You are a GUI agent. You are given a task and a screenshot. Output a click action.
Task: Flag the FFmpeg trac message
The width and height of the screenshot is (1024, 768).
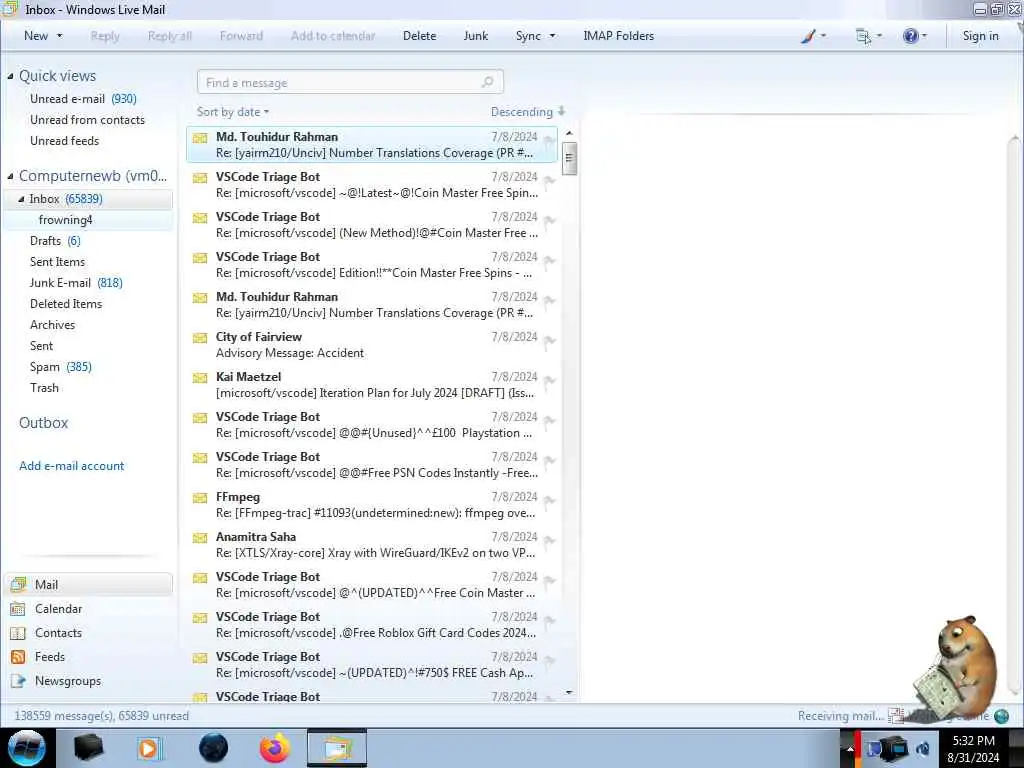(549, 501)
